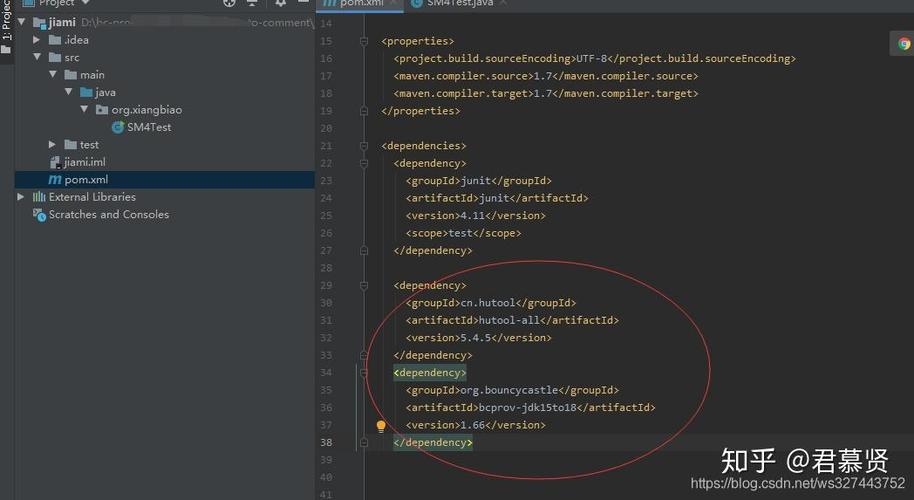The height and width of the screenshot is (500, 914).
Task: Switch to the pom.xml editor tab
Action: 361,3
